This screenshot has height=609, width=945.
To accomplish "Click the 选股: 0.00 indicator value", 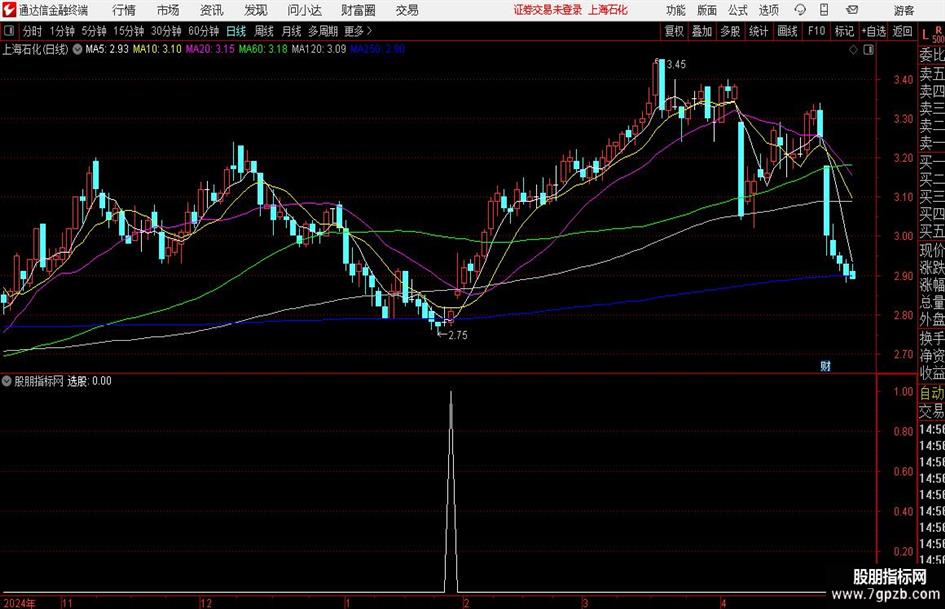I will [x=89, y=381].
